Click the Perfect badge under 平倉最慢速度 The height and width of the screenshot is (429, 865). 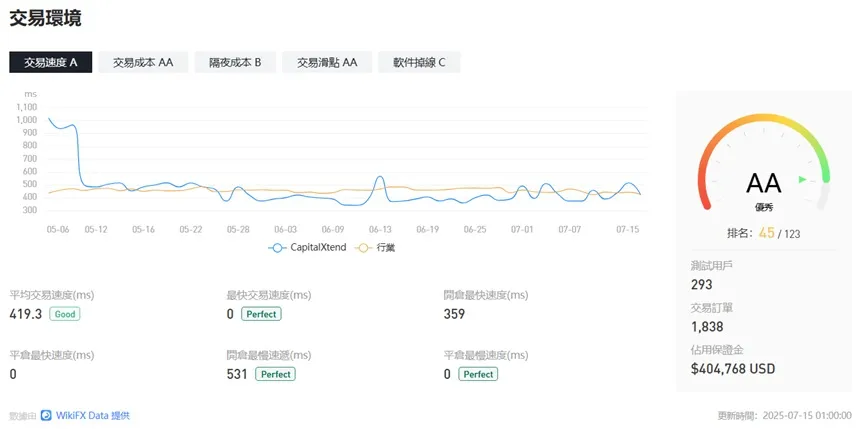(x=478, y=374)
